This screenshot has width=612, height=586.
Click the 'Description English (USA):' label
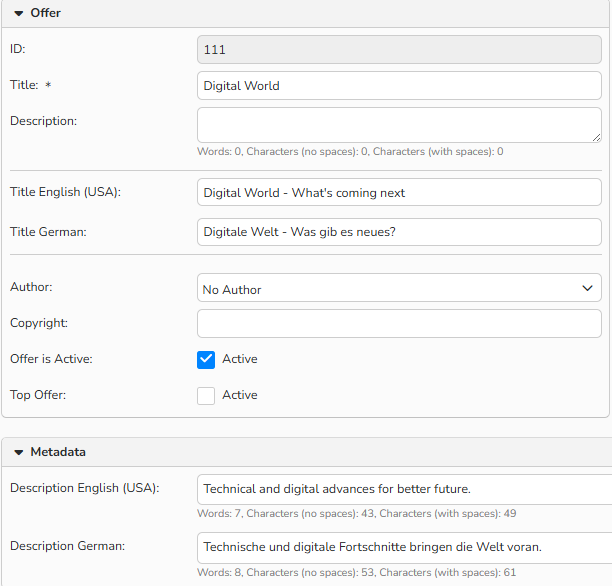[x=85, y=488]
